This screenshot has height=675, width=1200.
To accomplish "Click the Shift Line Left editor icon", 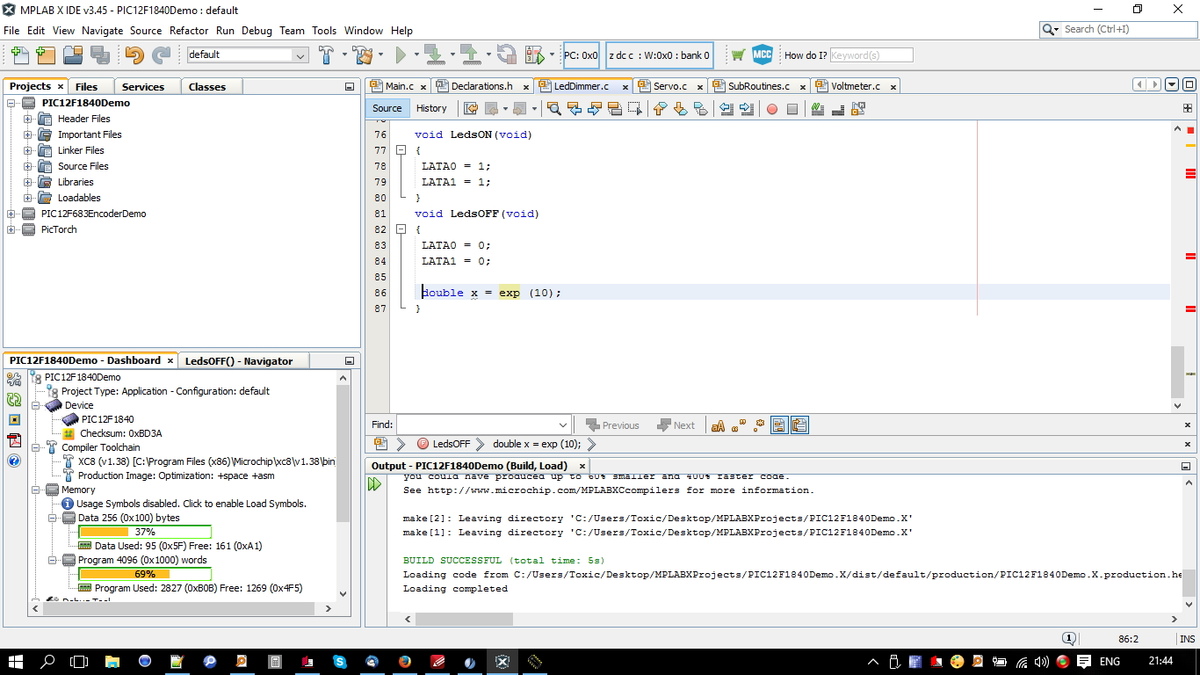I will coord(726,108).
